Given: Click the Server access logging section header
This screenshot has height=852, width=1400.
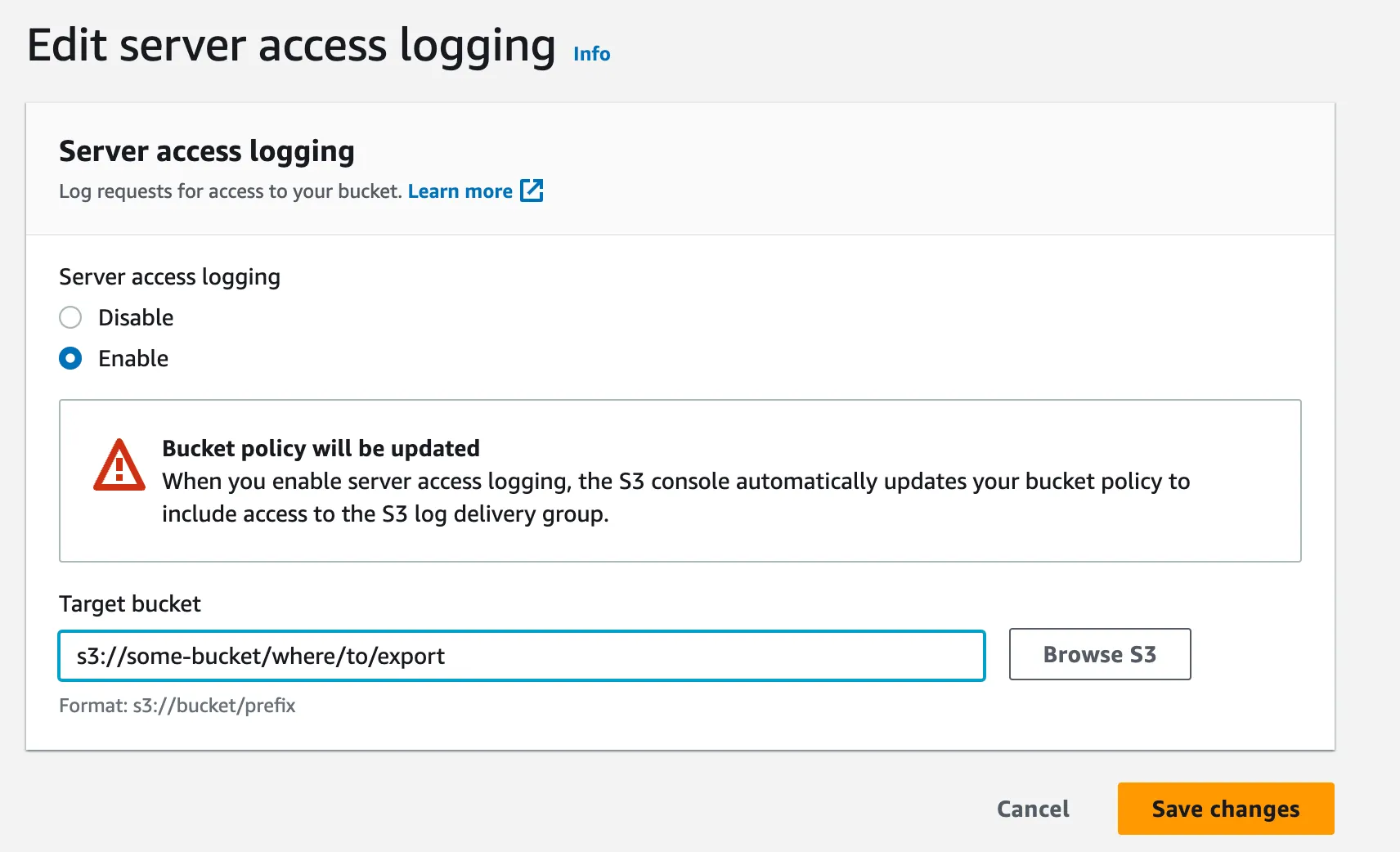Looking at the screenshot, I should 207,150.
